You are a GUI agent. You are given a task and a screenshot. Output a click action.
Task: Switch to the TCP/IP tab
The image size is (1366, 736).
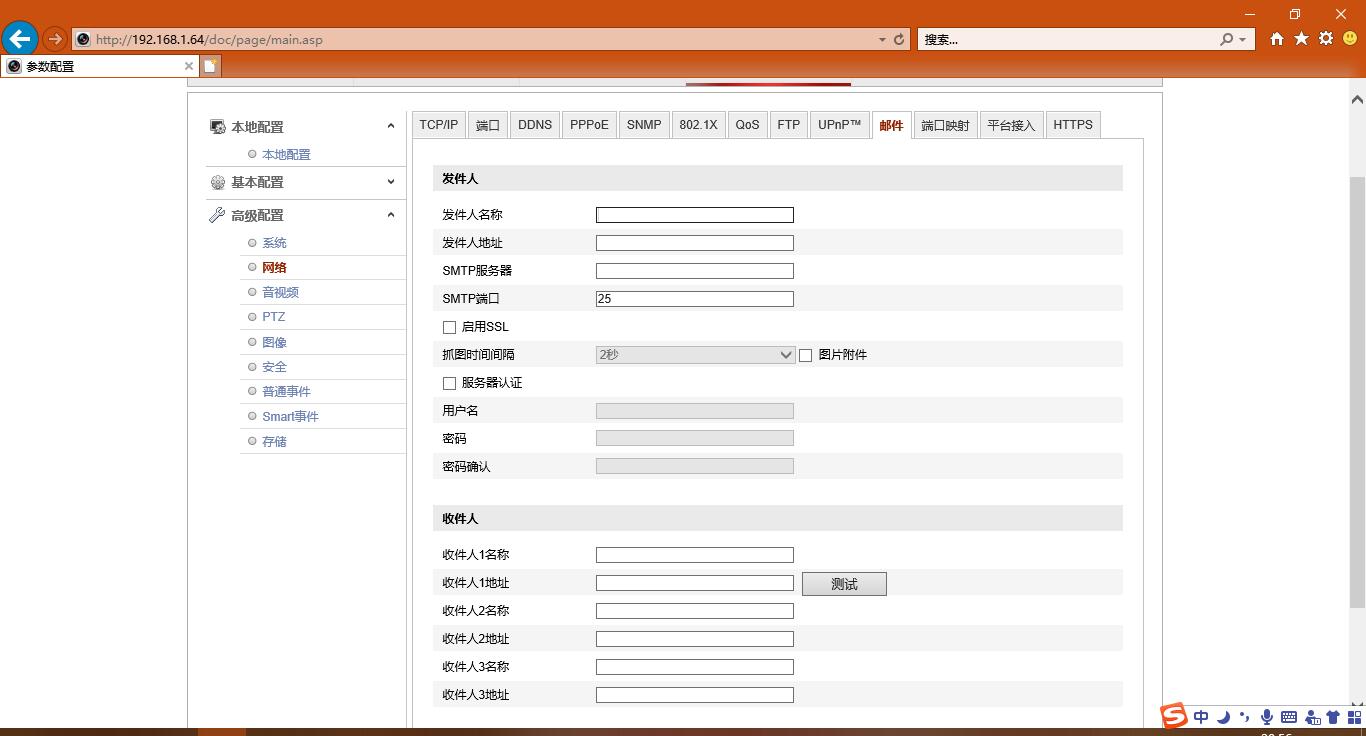(x=438, y=125)
